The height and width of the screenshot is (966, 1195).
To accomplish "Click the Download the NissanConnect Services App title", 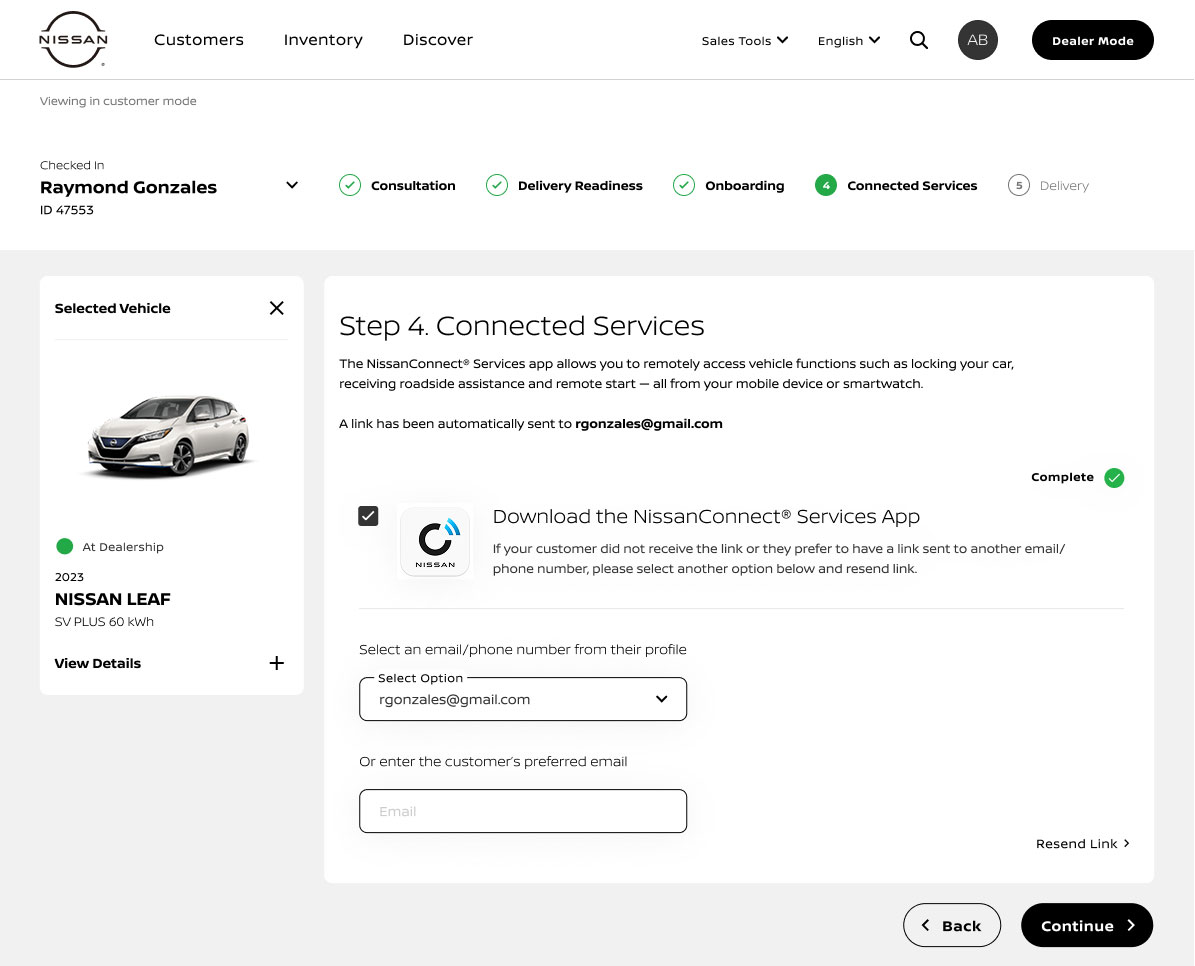I will (706, 517).
